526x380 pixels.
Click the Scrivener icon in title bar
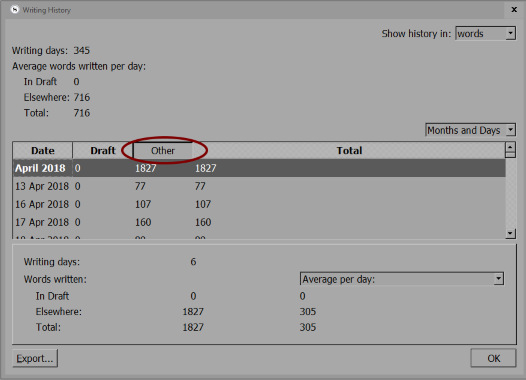point(14,10)
